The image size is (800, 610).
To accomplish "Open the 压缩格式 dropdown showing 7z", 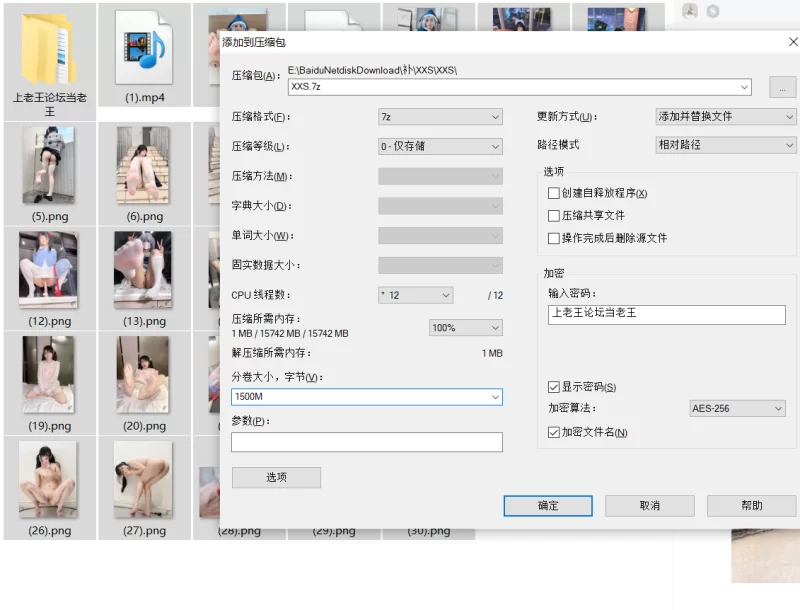I will pos(440,117).
